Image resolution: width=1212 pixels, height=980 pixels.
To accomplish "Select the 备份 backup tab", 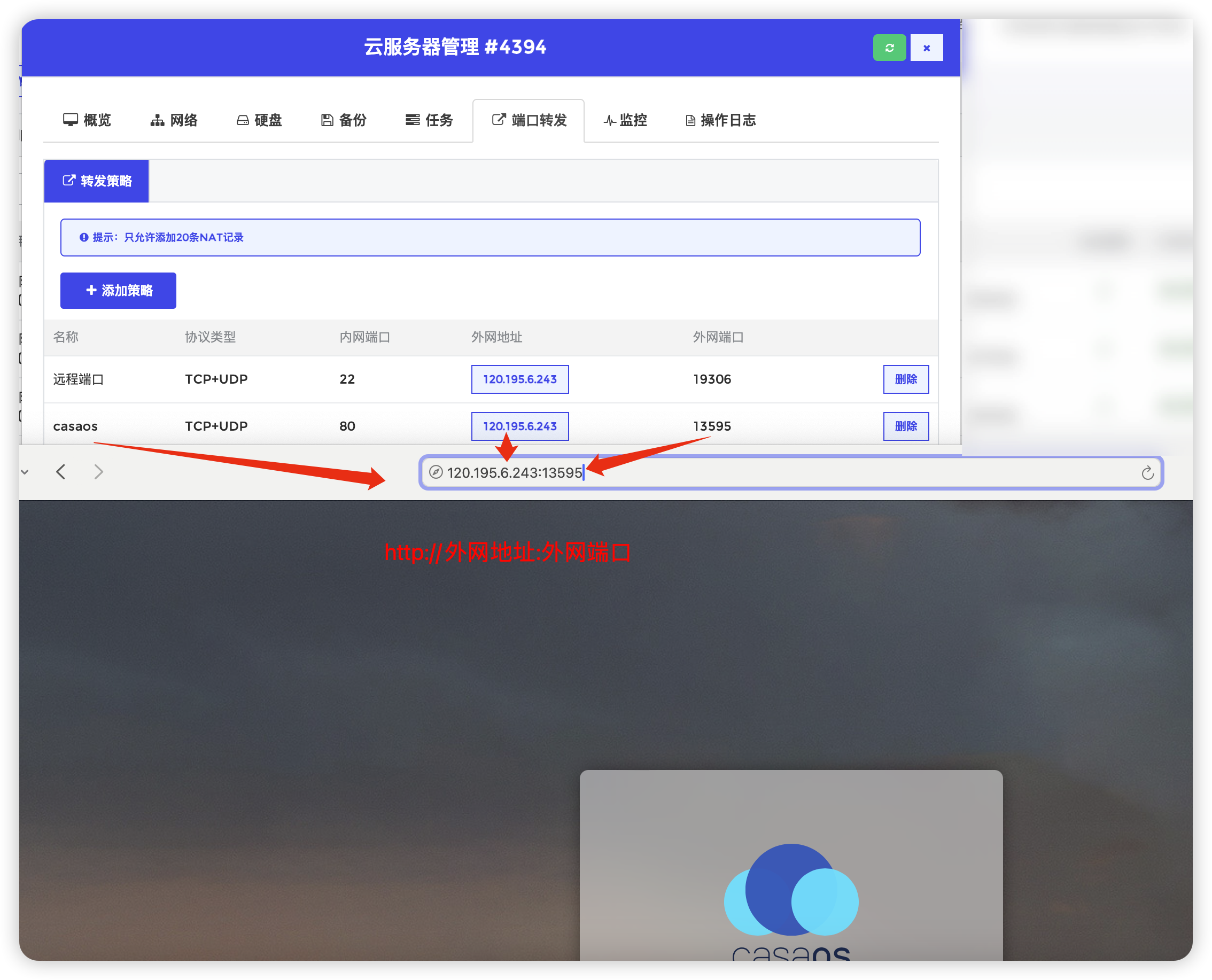I will click(x=344, y=120).
